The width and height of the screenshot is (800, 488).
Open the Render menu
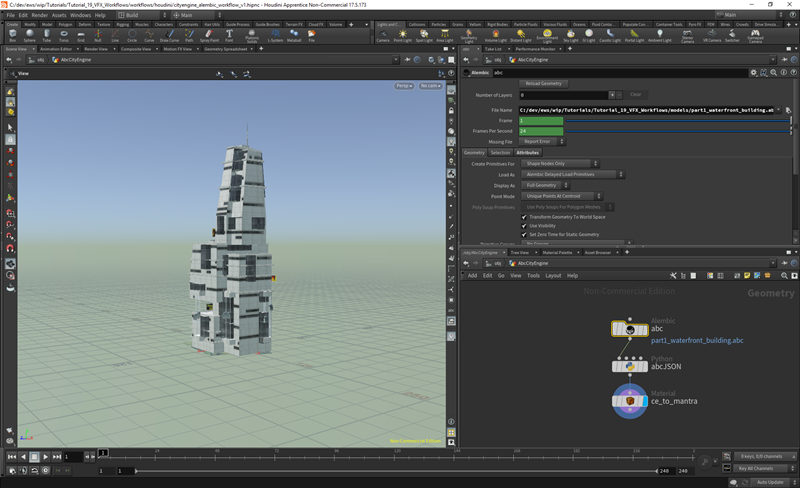tap(39, 15)
